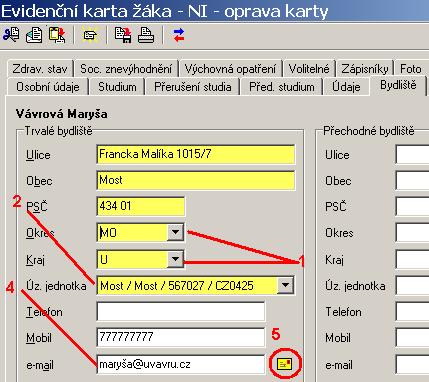Click the Ulice field with Francka Malíka 1015/7
This screenshot has width=429, height=382.
196,154
